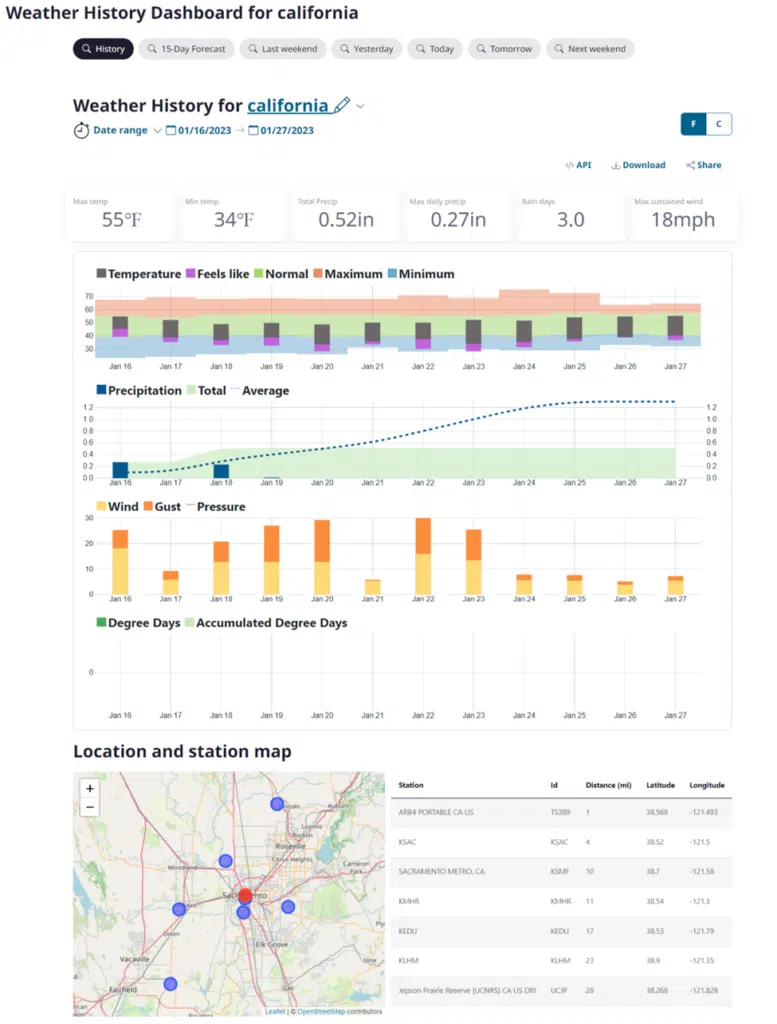Click the stopwatch icon next to Date range
Image resolution: width=777 pixels, height=1024 pixels.
point(81,131)
